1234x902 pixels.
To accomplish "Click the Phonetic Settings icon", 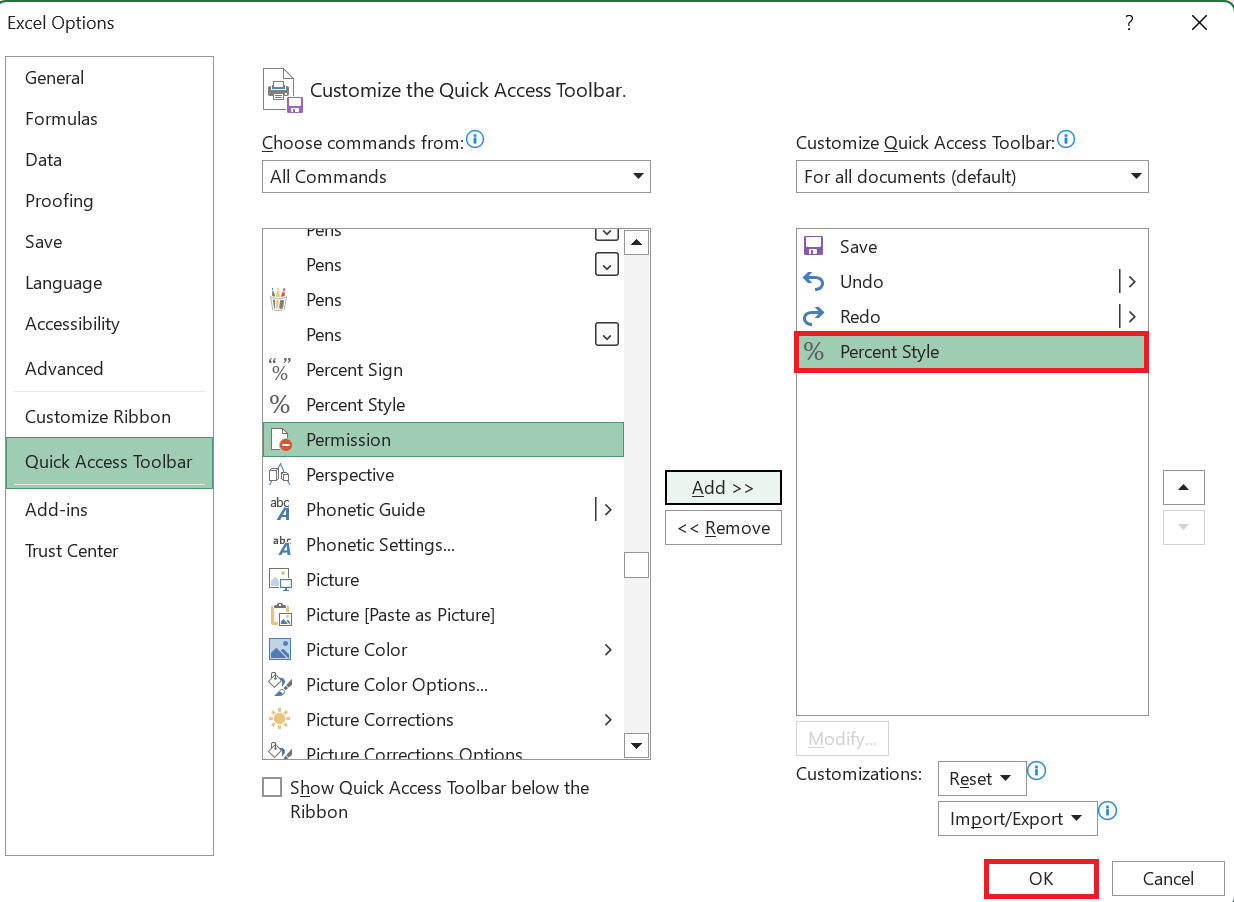I will [x=280, y=545].
